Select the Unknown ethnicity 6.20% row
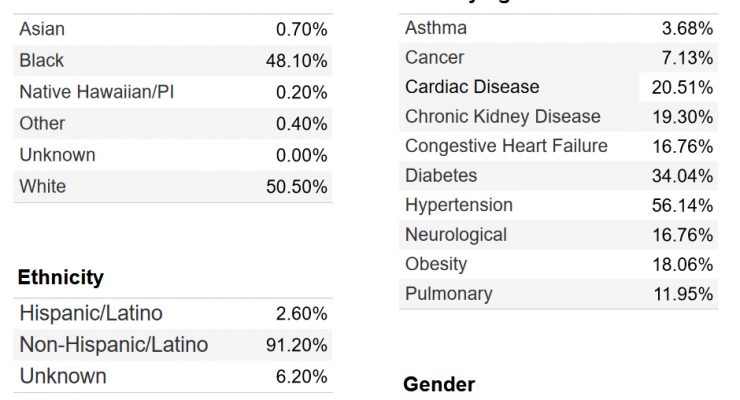 click(x=173, y=376)
